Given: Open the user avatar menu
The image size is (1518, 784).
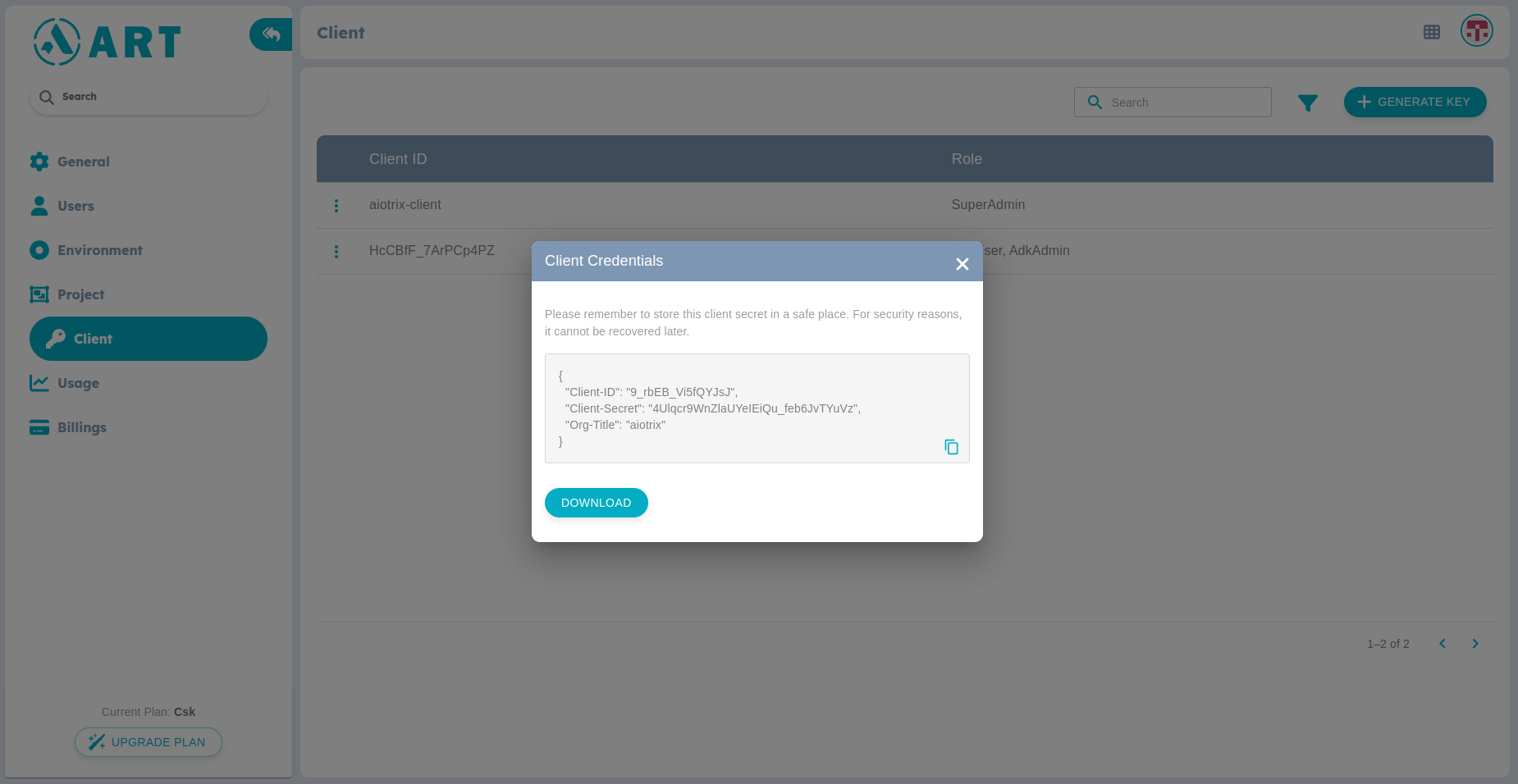Looking at the screenshot, I should [1477, 31].
